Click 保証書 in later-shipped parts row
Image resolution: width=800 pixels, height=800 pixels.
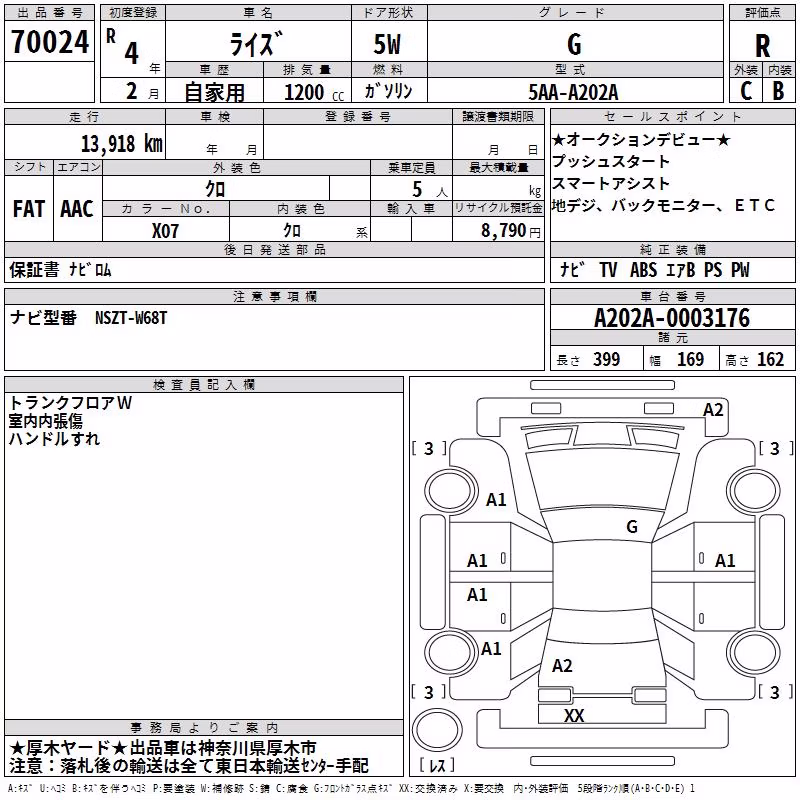click(34, 270)
